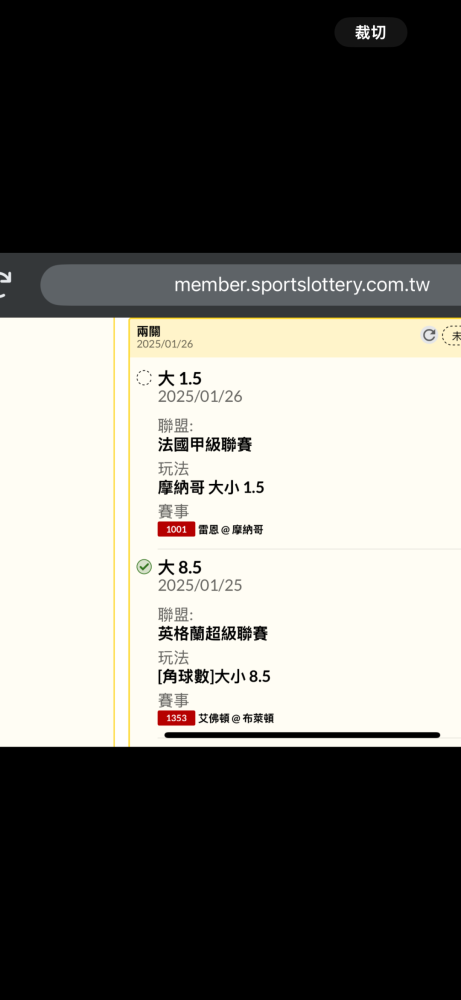Click the black horizontal bar at the bottom
The width and height of the screenshot is (461, 1000).
302,735
